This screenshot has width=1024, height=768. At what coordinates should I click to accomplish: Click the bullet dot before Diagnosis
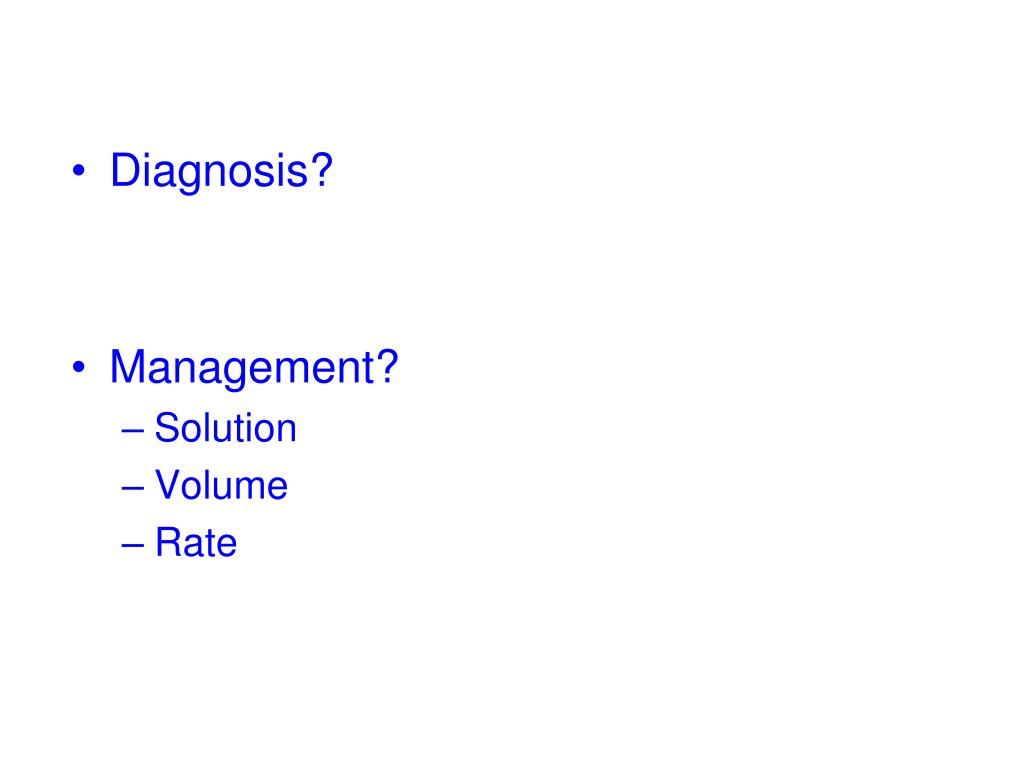[79, 171]
